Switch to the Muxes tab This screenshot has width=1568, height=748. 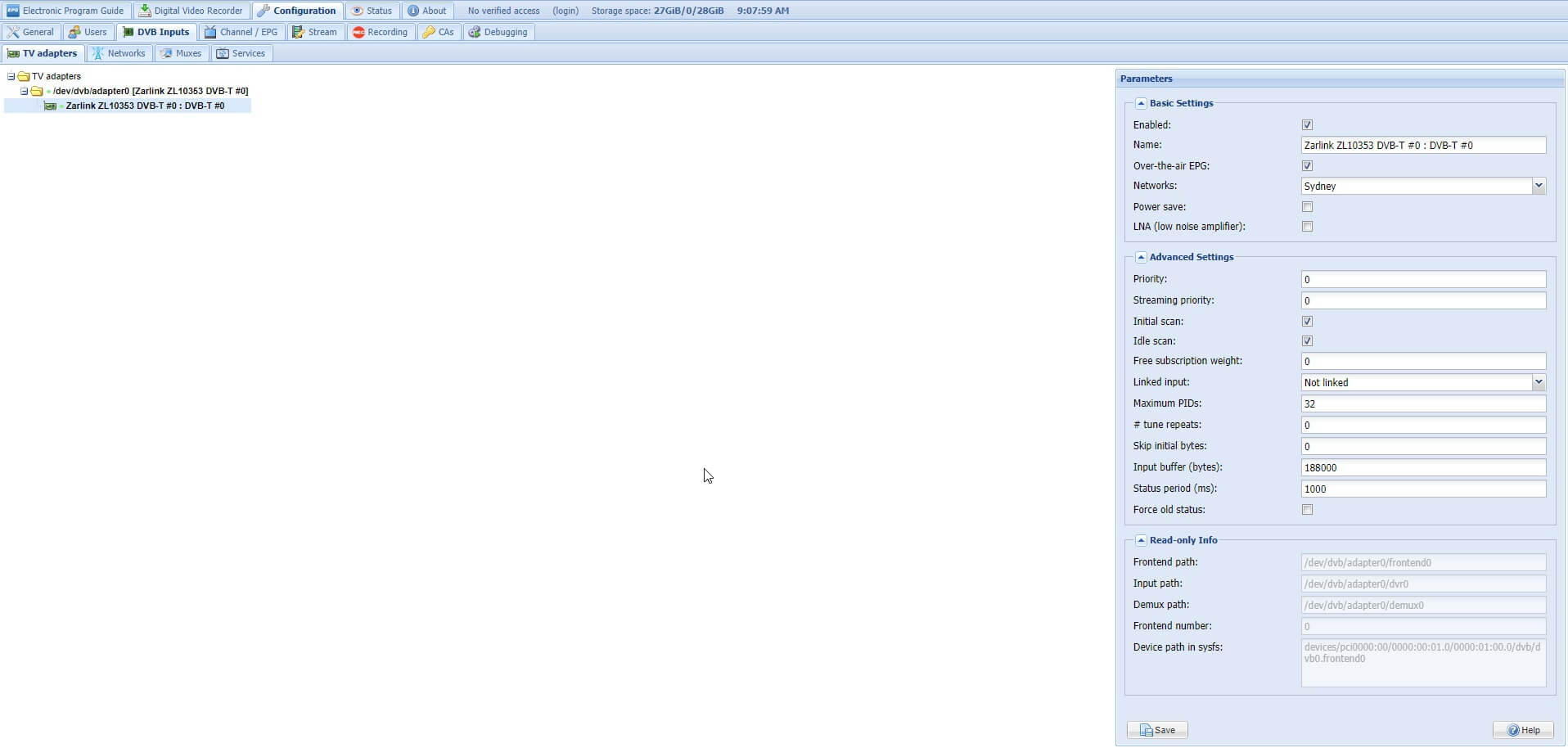[182, 53]
